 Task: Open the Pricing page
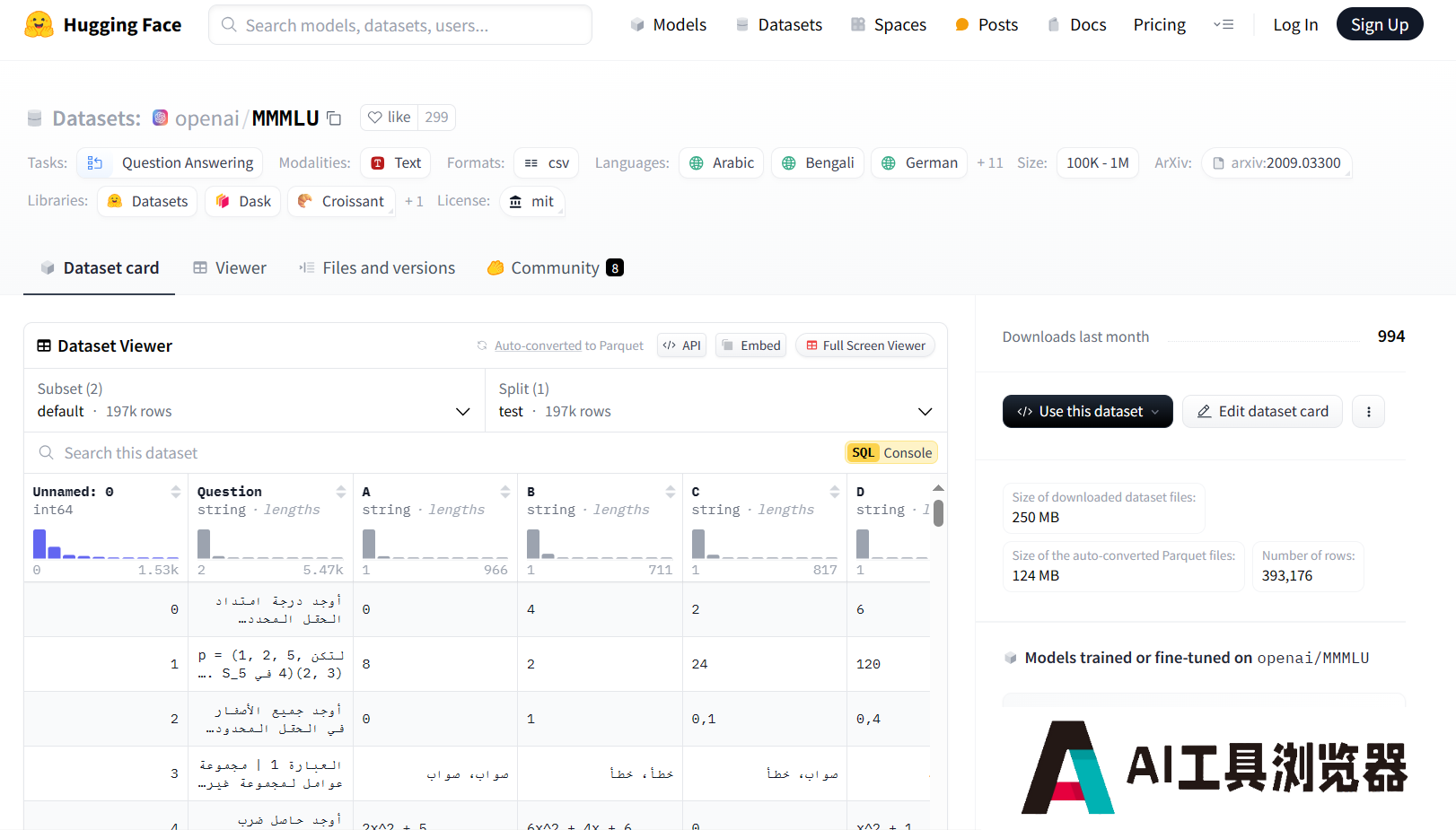pyautogui.click(x=1159, y=25)
